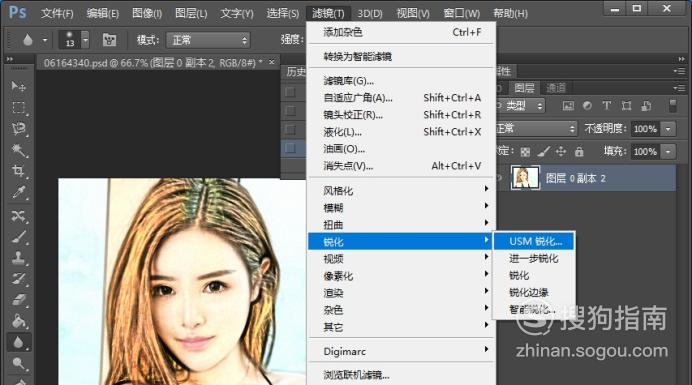Choose 进一步锐化 from sharpen submenu

[x=534, y=258]
